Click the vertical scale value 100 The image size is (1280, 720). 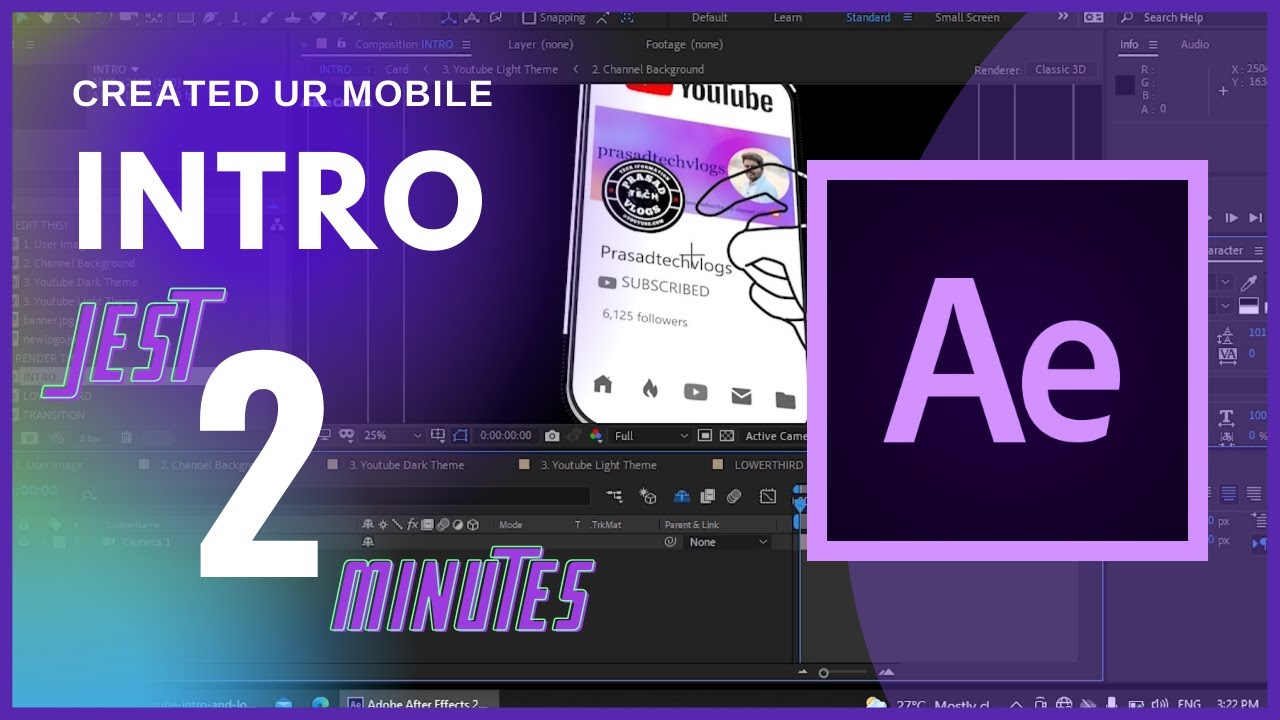coord(1257,415)
